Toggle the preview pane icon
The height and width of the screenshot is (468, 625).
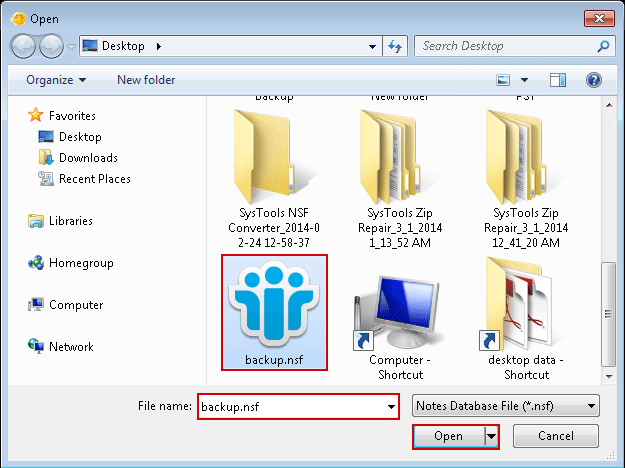558,80
